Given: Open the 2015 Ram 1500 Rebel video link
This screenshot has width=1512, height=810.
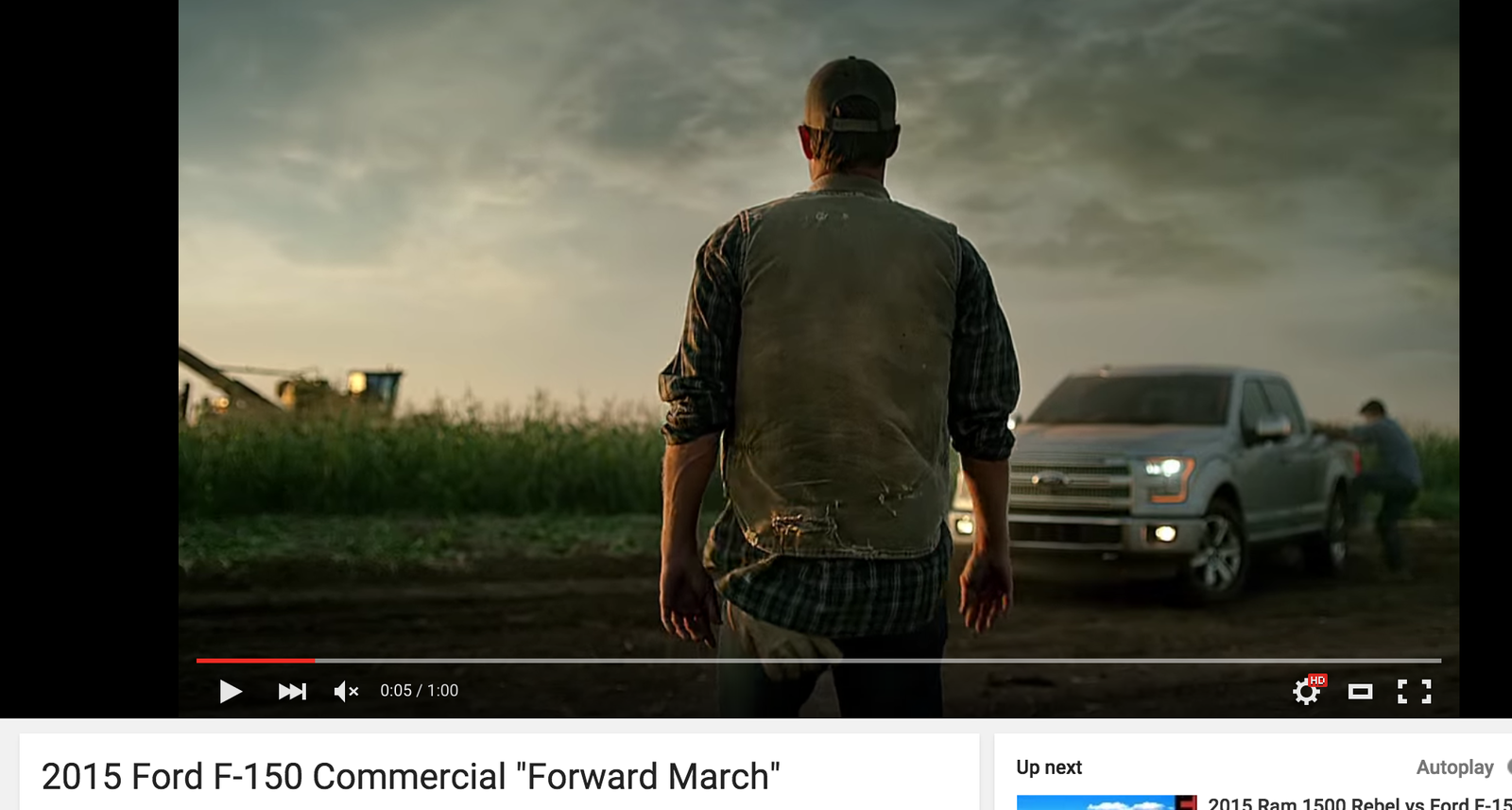Looking at the screenshot, I should 1359,803.
